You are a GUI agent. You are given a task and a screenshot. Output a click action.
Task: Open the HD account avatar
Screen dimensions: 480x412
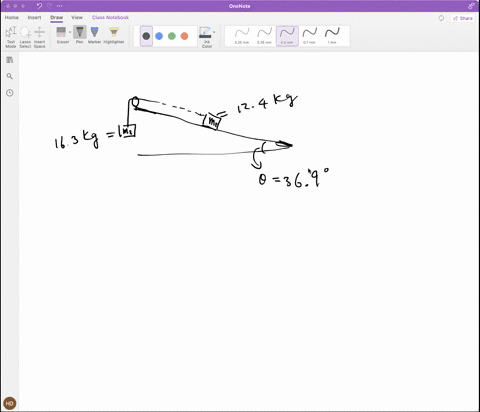(x=10, y=403)
